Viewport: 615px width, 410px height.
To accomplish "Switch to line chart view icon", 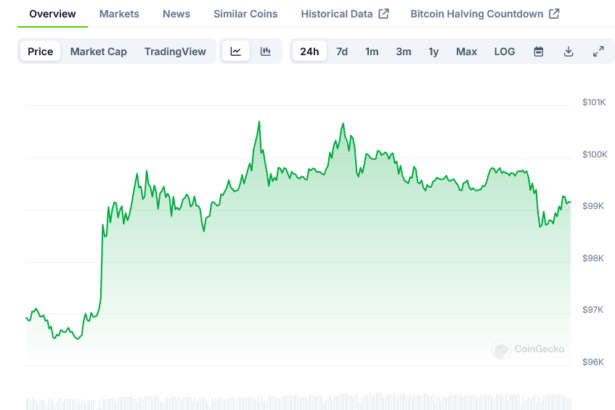I will click(x=235, y=52).
